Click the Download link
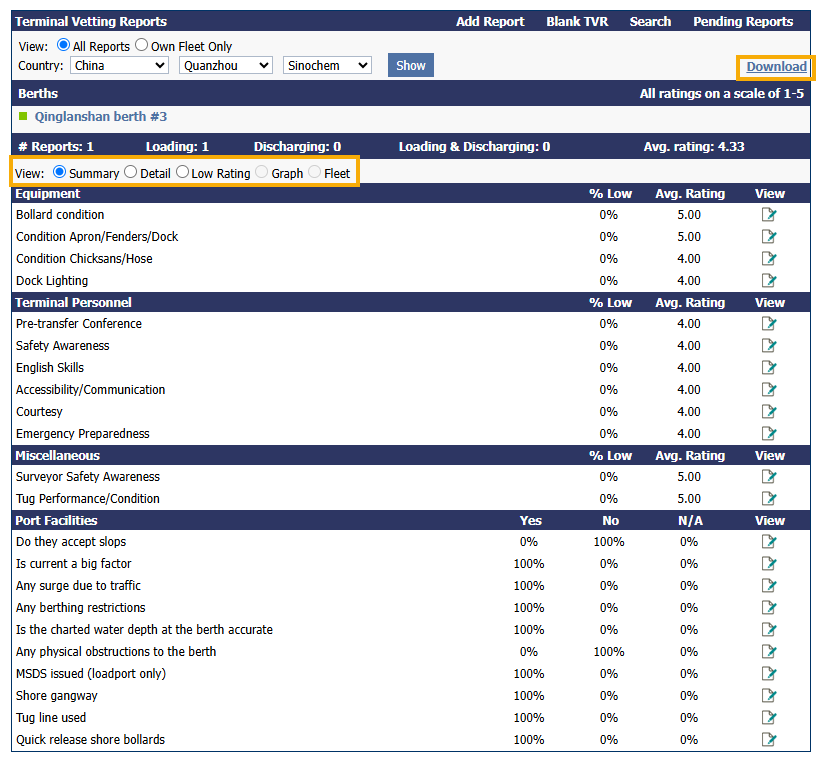Screen dimensions: 824x763 click(x=776, y=67)
